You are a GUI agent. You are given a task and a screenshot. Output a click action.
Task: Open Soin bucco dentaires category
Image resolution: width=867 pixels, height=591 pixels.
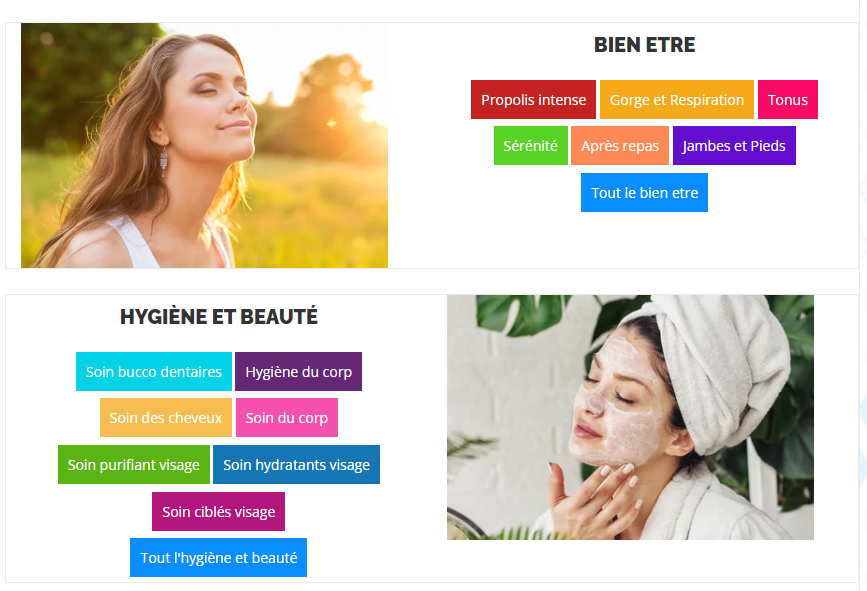154,372
